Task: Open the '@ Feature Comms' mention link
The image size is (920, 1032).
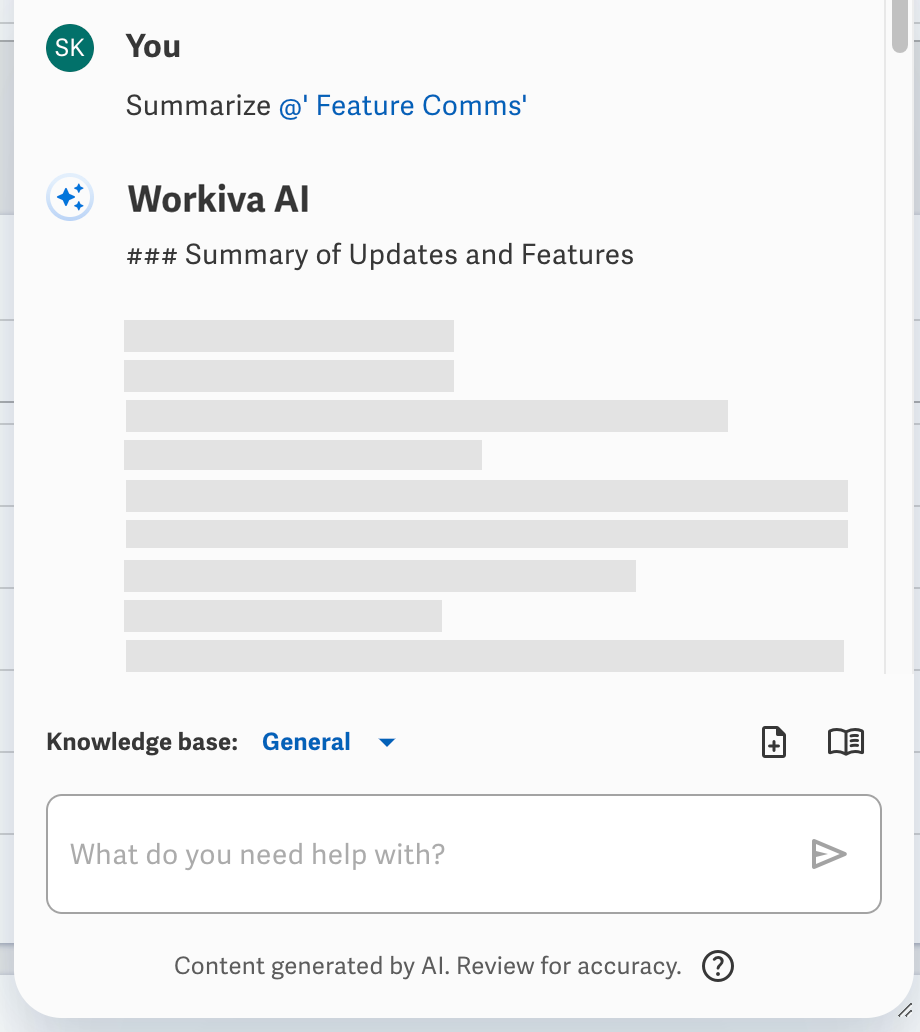Action: coord(403,106)
